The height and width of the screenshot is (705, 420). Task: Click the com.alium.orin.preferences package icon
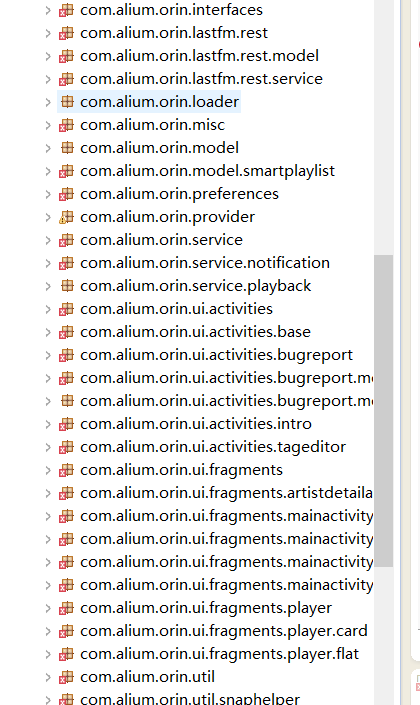click(x=67, y=194)
